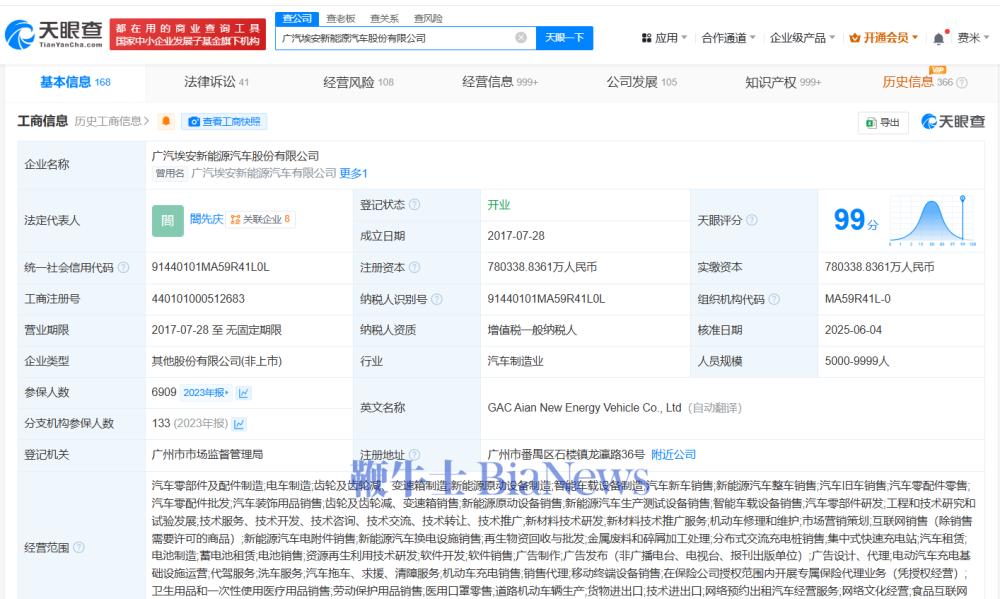This screenshot has width=1000, height=599.
Task: Open the 閻先庆 legal representative link
Action: tap(207, 219)
